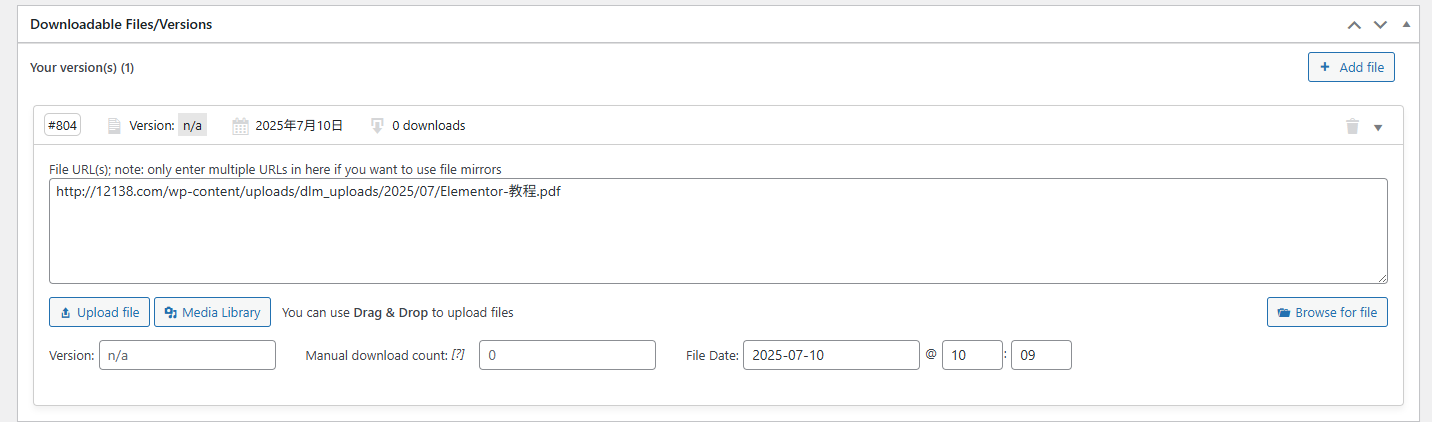
Task: Click into the Version input field
Action: [187, 355]
